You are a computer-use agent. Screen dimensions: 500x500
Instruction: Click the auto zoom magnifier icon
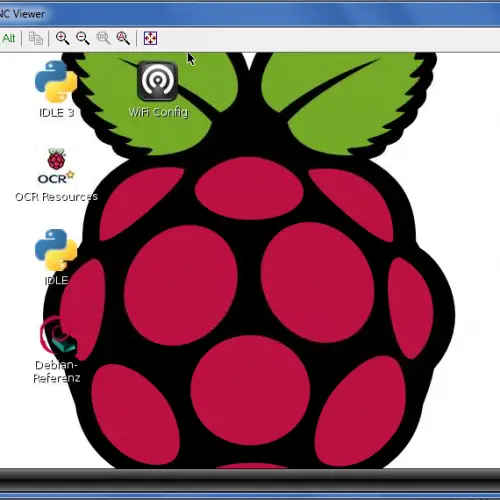click(x=123, y=38)
